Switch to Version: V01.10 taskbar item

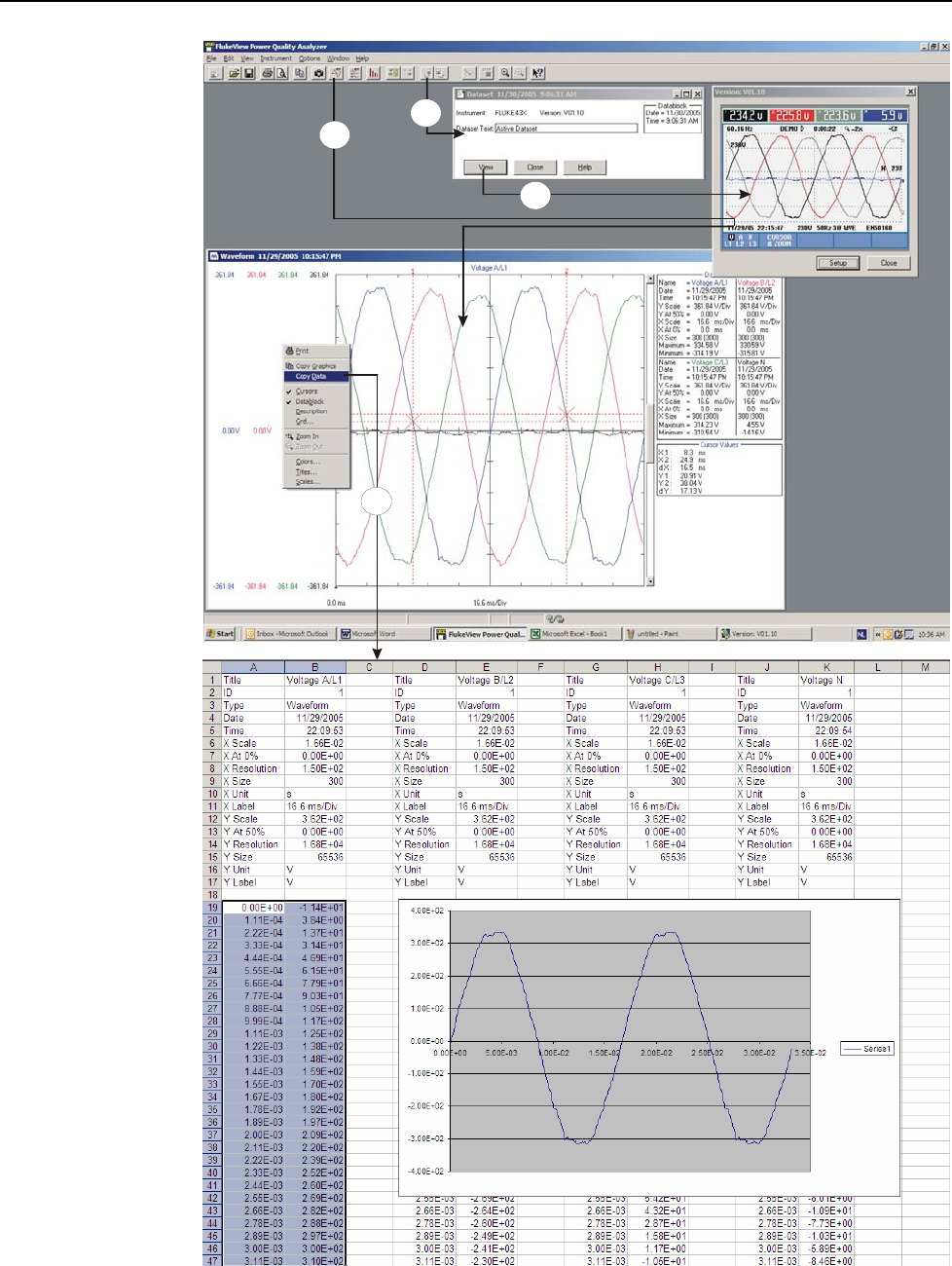point(764,634)
